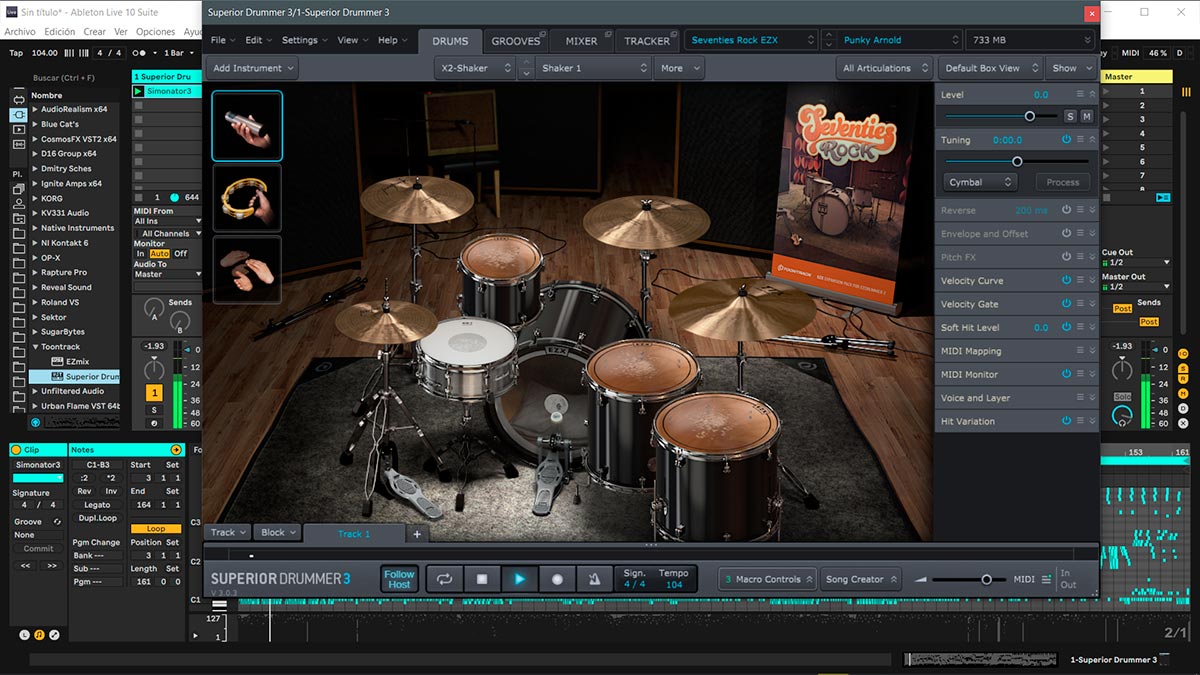Open the Cymbal tuning type dropdown
Viewport: 1200px width, 675px height.
point(980,182)
